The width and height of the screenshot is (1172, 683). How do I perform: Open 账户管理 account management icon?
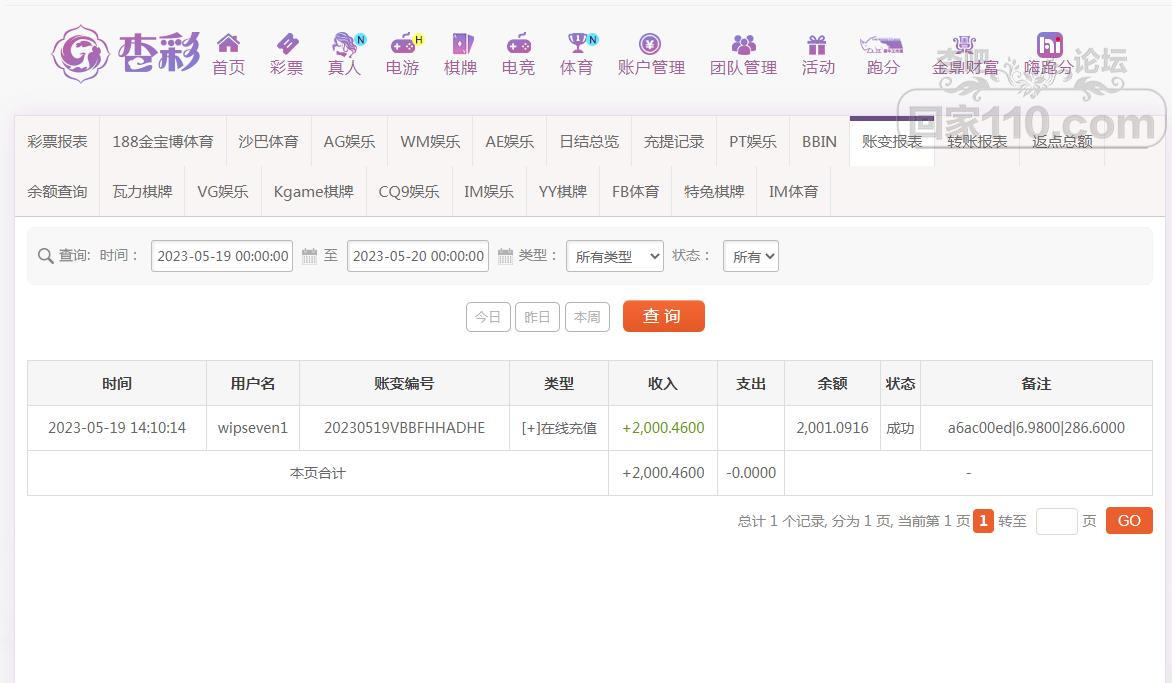point(650,44)
